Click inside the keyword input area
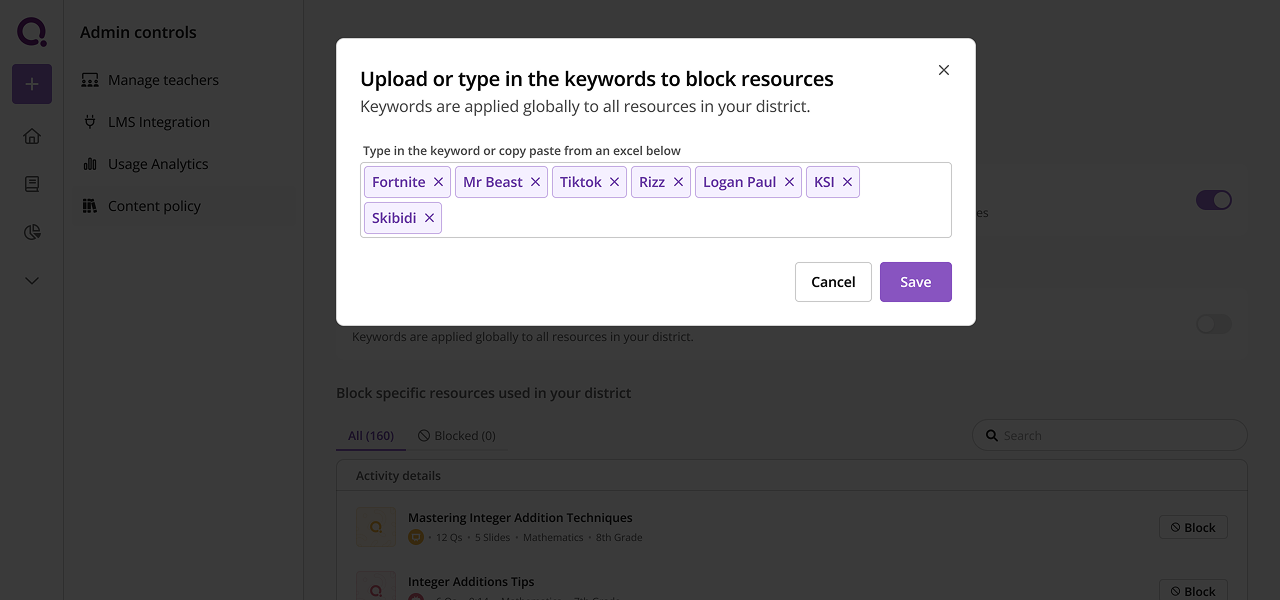Screen dimensions: 1280x600 [700, 218]
